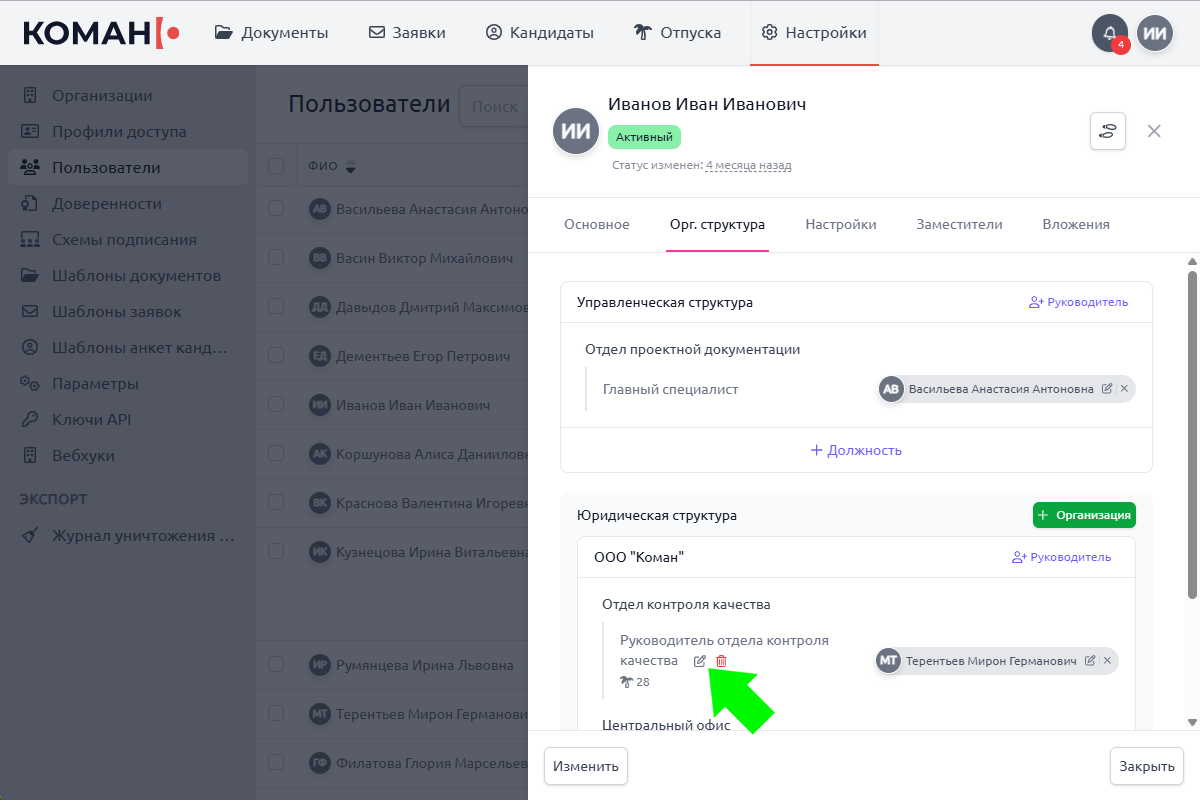The image size is (1200, 800).
Task: Click the route icon button in header
Action: (x=1107, y=131)
